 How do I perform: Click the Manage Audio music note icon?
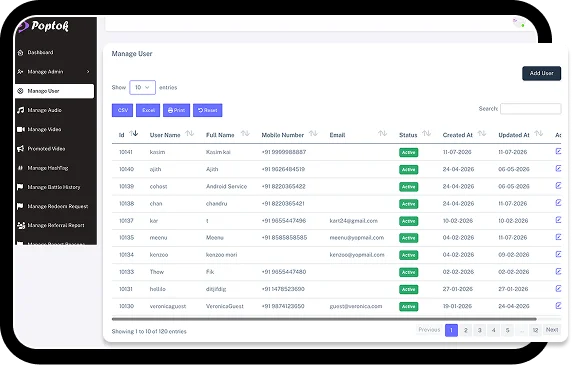click(x=20, y=110)
